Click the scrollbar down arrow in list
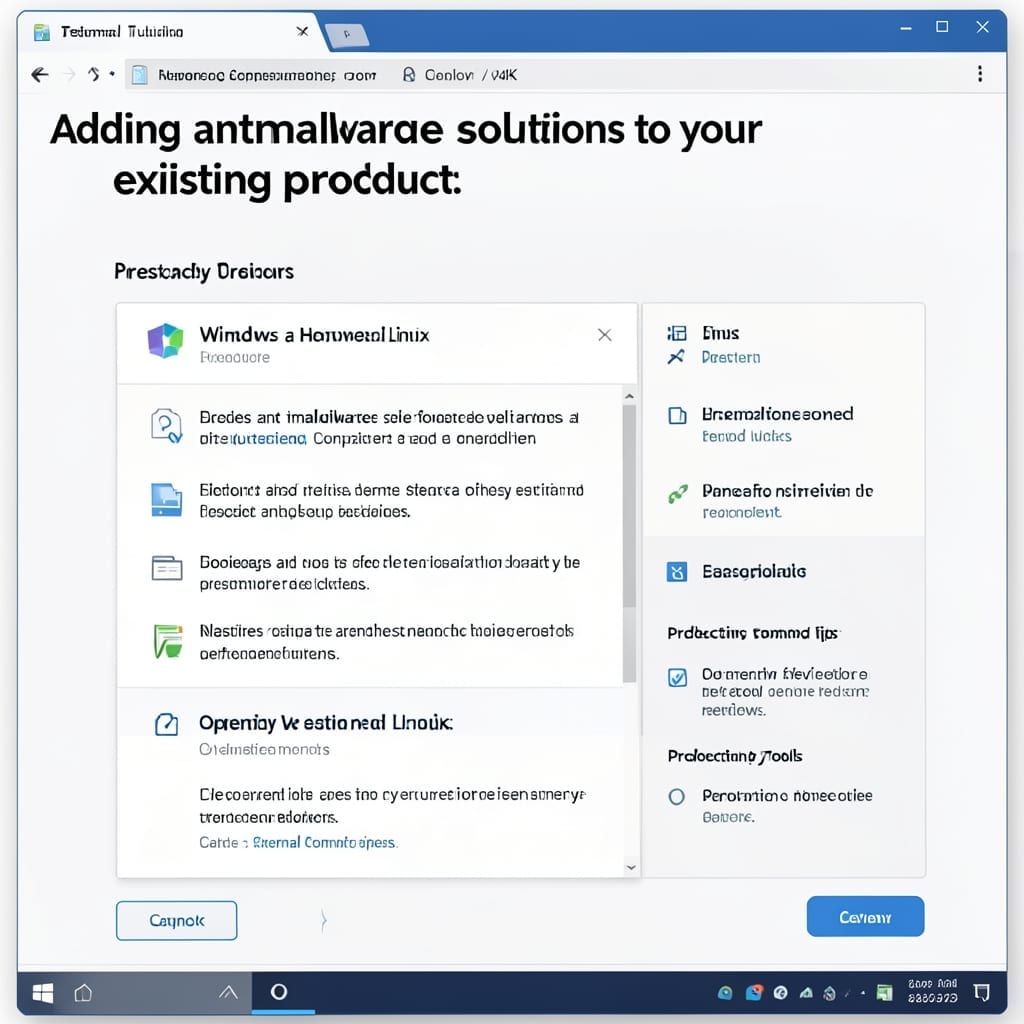Screen dimensions: 1024x1024 tap(631, 867)
